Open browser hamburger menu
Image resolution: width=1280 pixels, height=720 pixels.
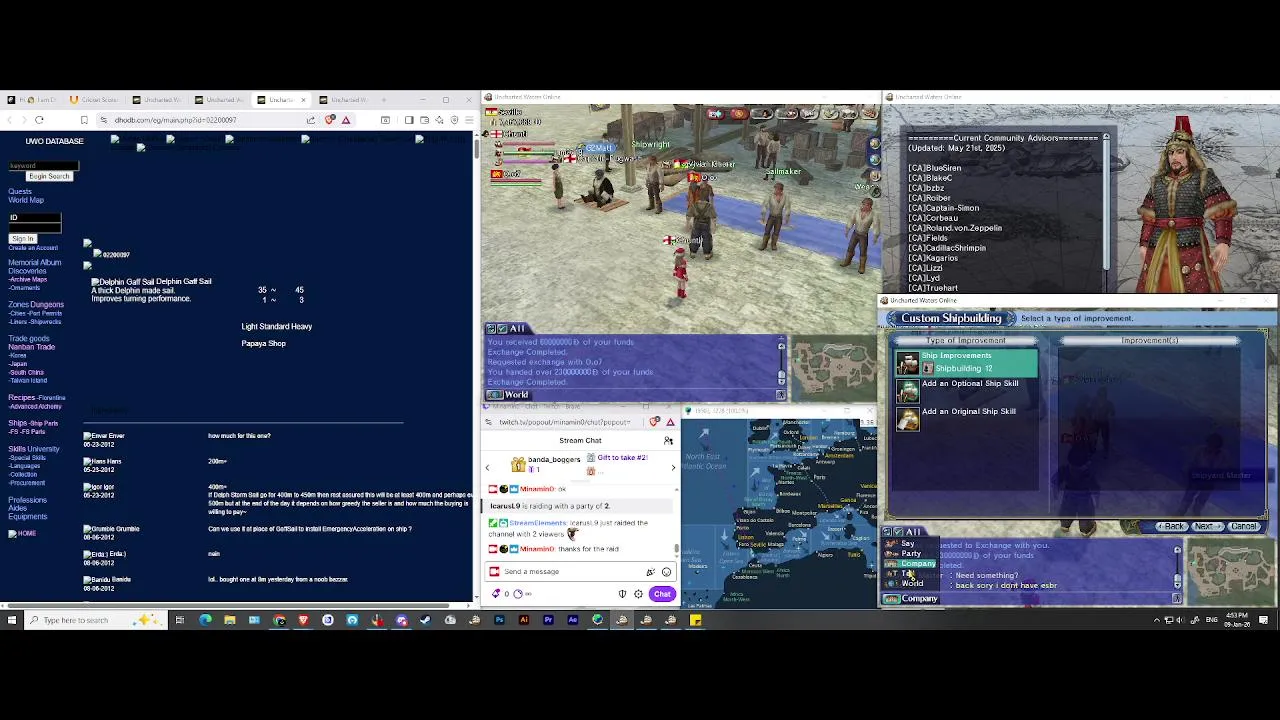click(x=469, y=120)
